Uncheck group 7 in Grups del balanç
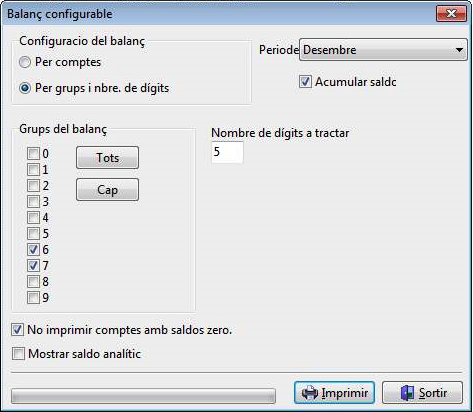The width and height of the screenshot is (473, 412). click(33, 266)
